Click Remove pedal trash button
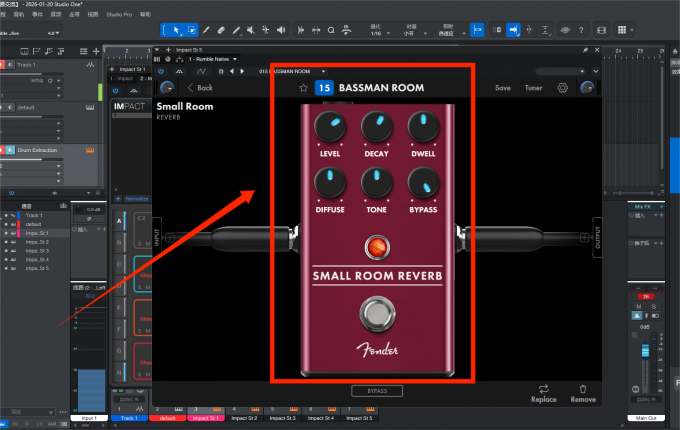 [x=583, y=394]
